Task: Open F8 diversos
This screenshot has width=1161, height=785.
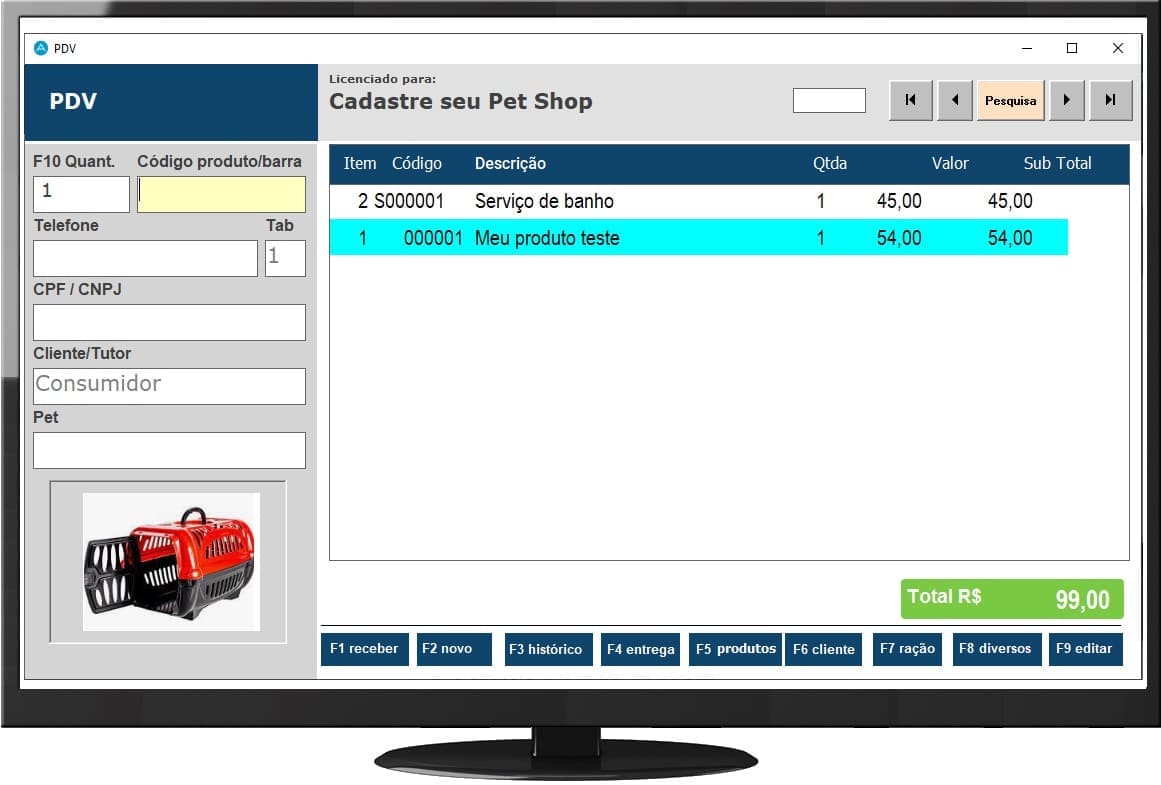Action: pyautogui.click(x=995, y=649)
